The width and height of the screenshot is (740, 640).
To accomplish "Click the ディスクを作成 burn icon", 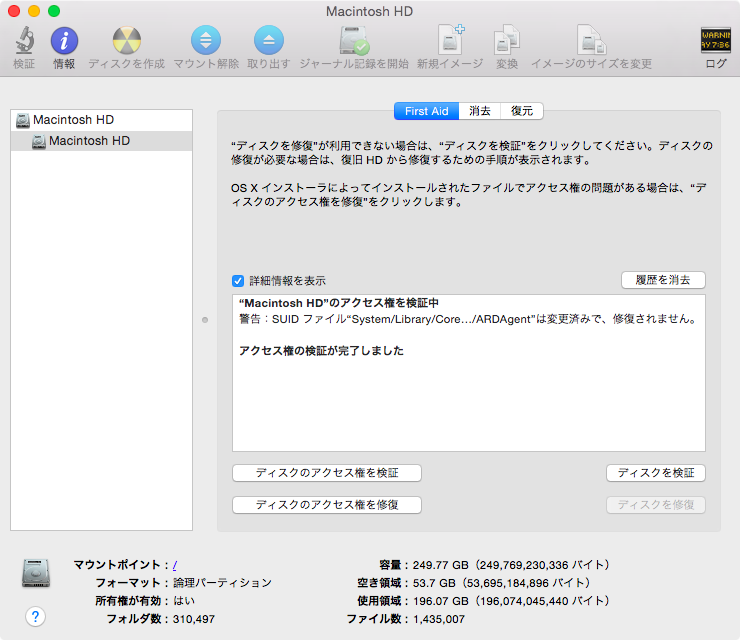I will coord(126,40).
